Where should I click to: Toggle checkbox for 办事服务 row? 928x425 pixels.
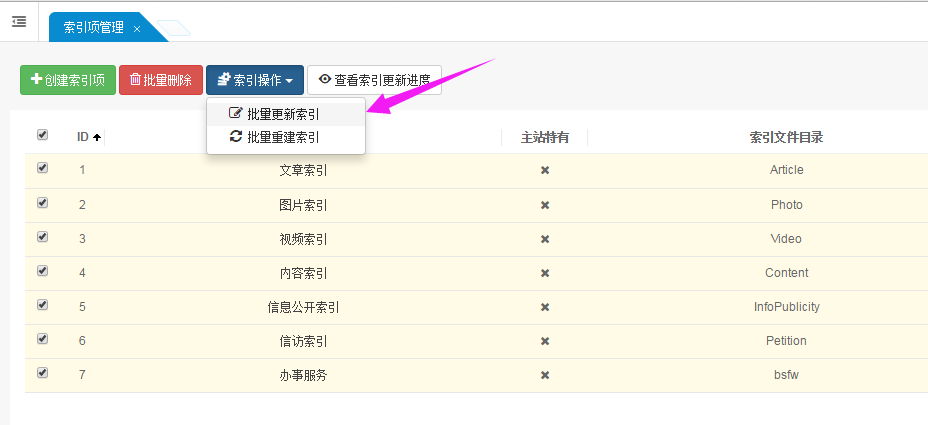[42, 373]
